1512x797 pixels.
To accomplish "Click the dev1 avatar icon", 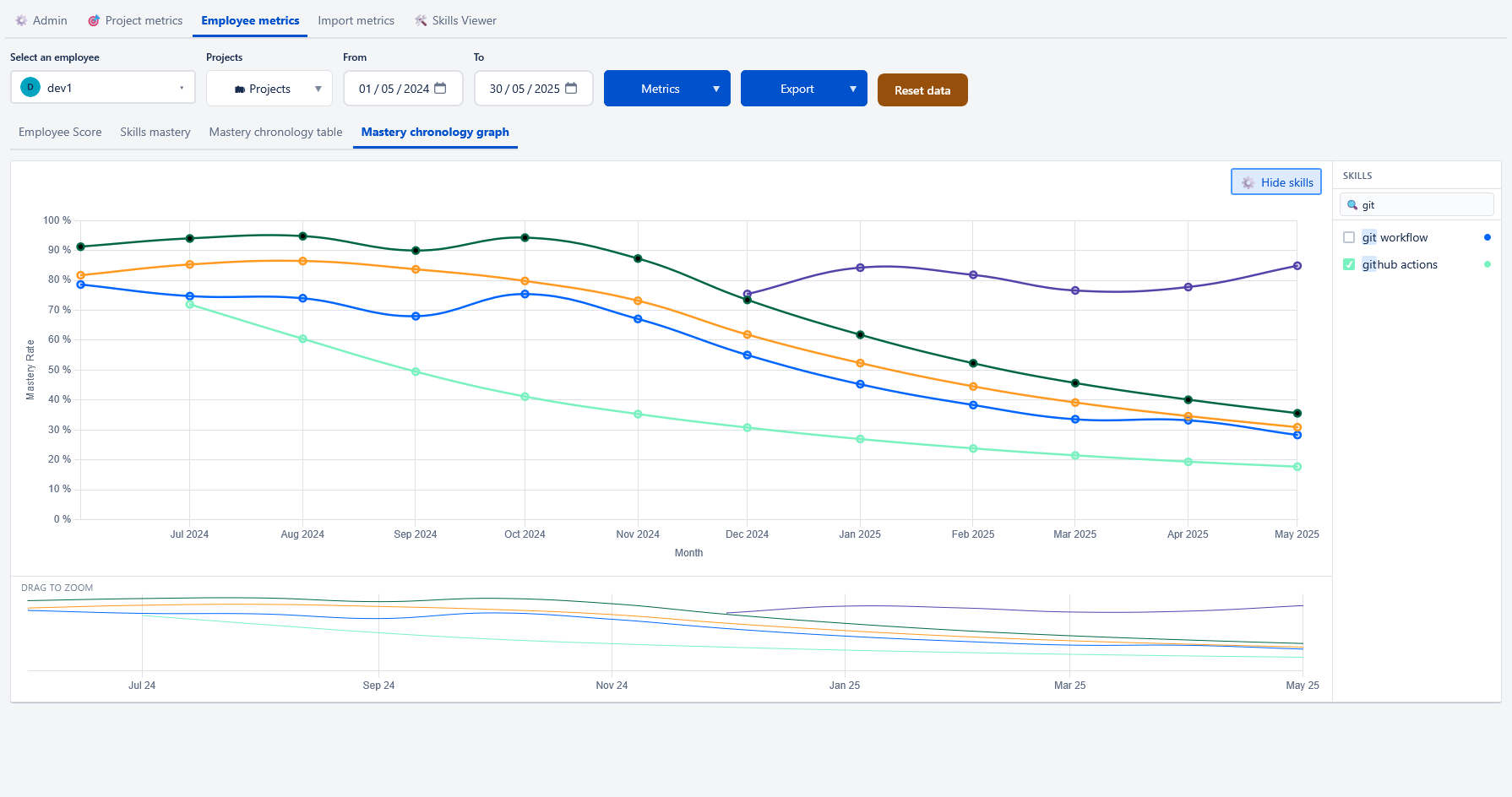I will coord(30,87).
